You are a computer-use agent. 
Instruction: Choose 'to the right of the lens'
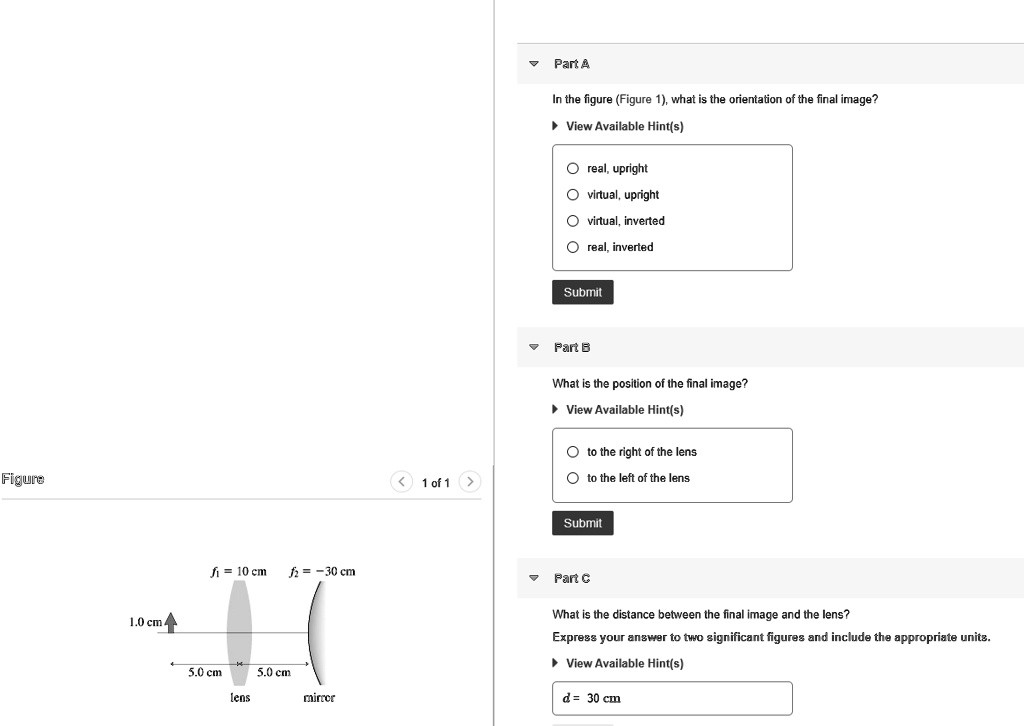[572, 451]
